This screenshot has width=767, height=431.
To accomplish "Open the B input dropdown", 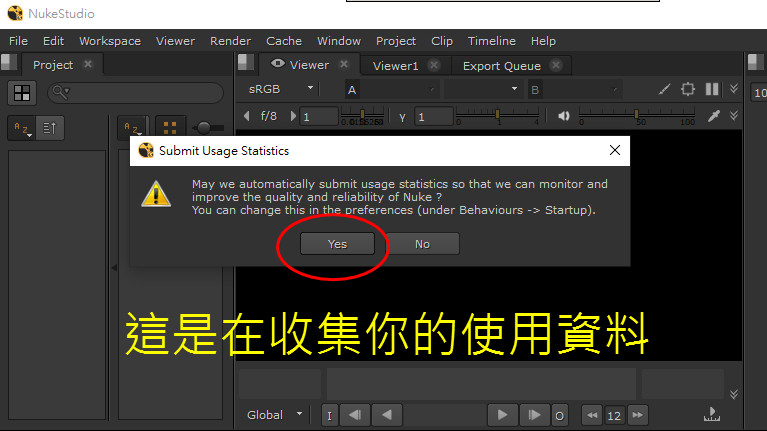I will 573,90.
